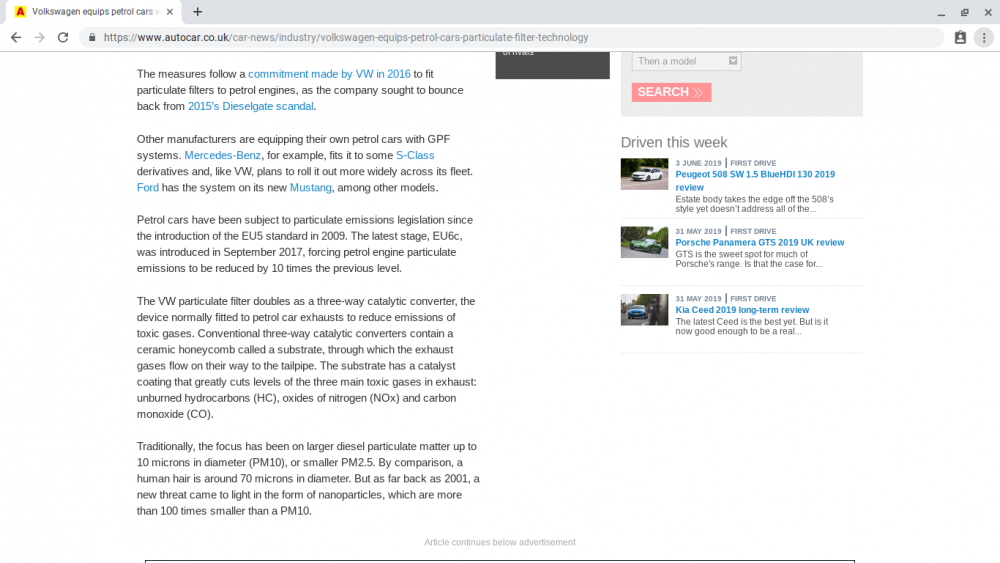1000x563 pixels.
Task: Open Porsche Panamera GTS 2019 UK review
Action: [x=760, y=242]
